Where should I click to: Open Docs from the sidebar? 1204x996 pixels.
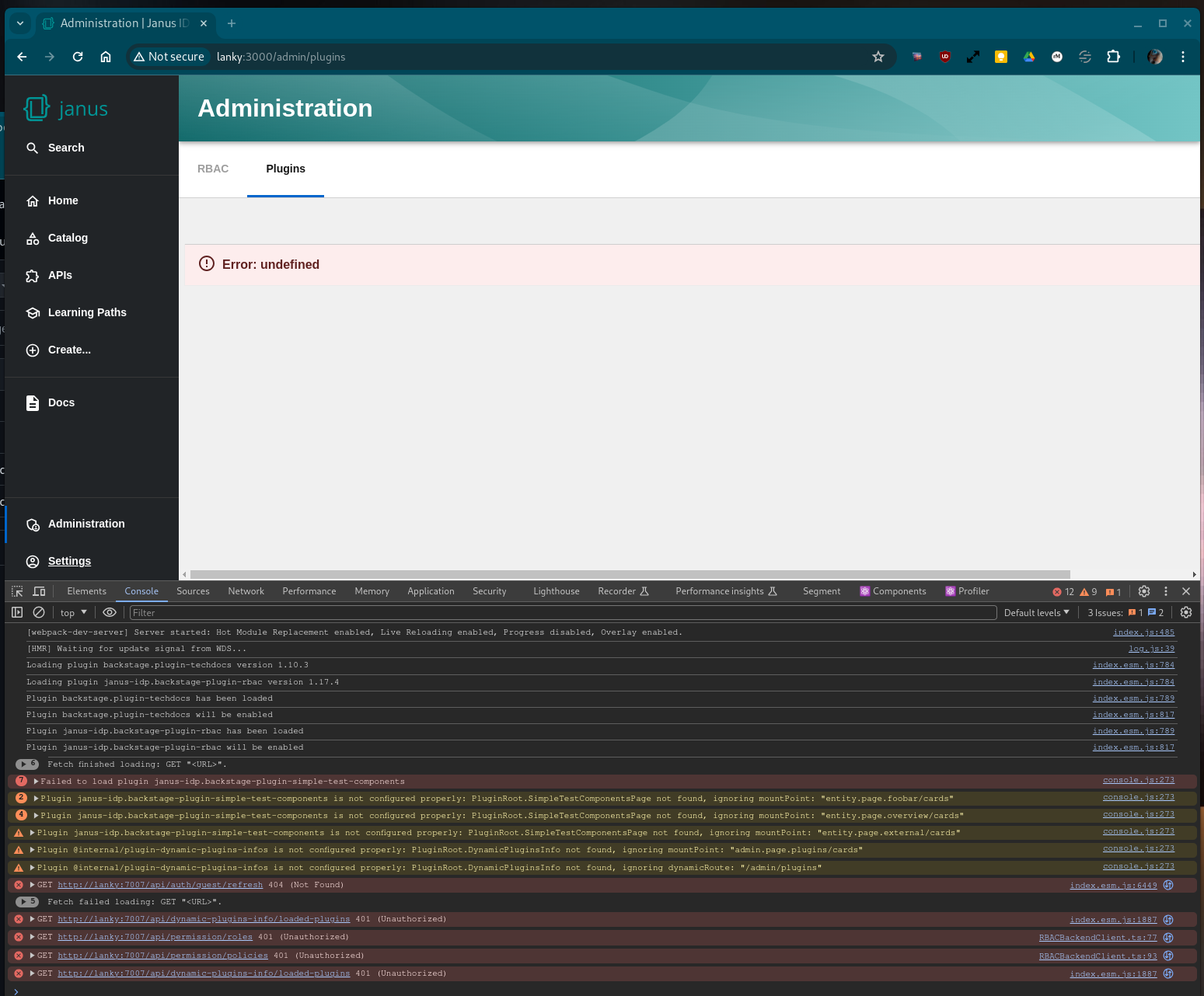tap(51, 402)
